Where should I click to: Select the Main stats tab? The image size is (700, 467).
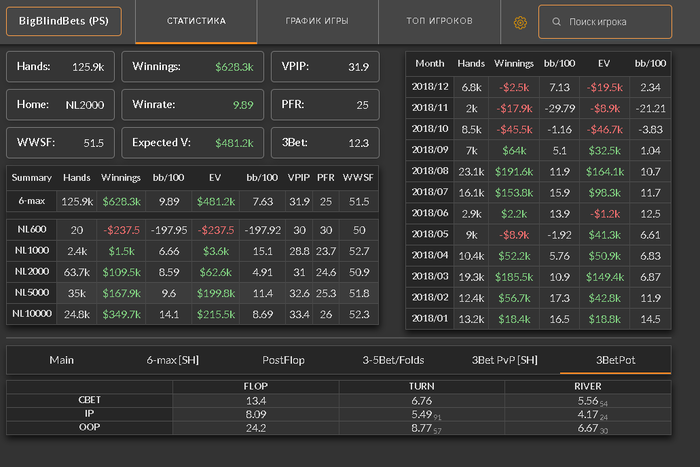63,359
